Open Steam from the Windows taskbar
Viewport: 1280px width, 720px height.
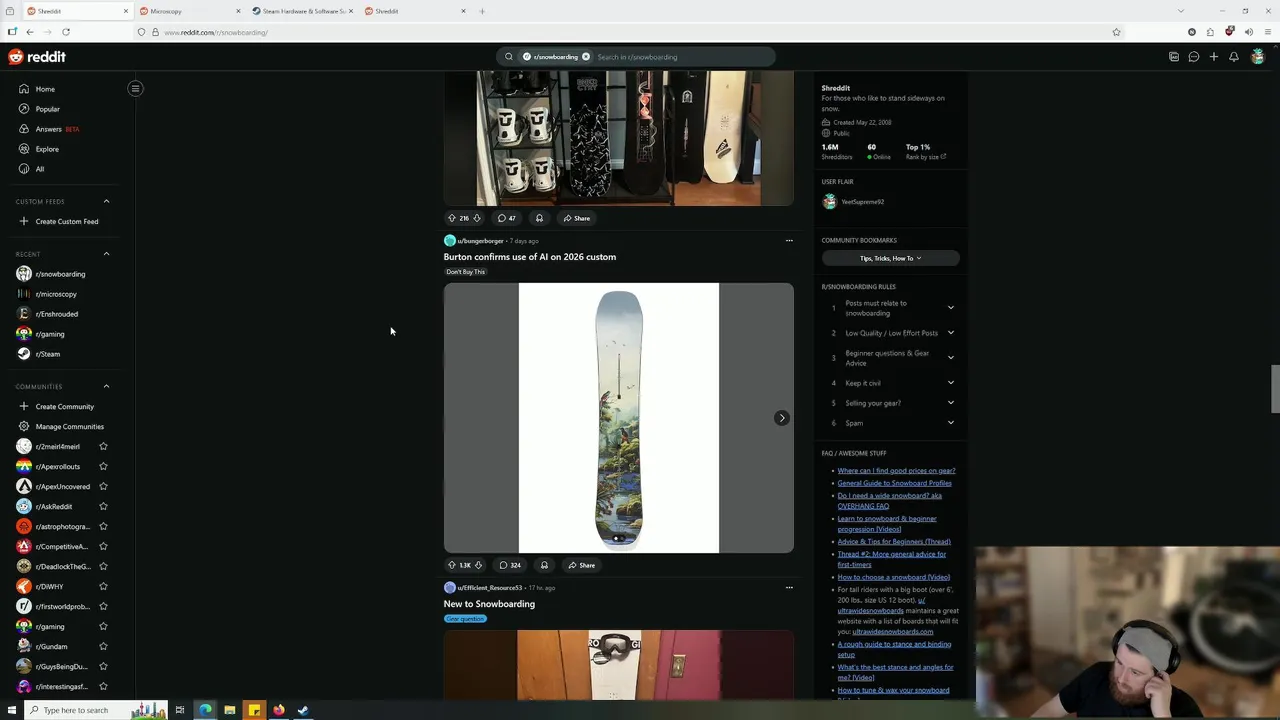[303, 710]
